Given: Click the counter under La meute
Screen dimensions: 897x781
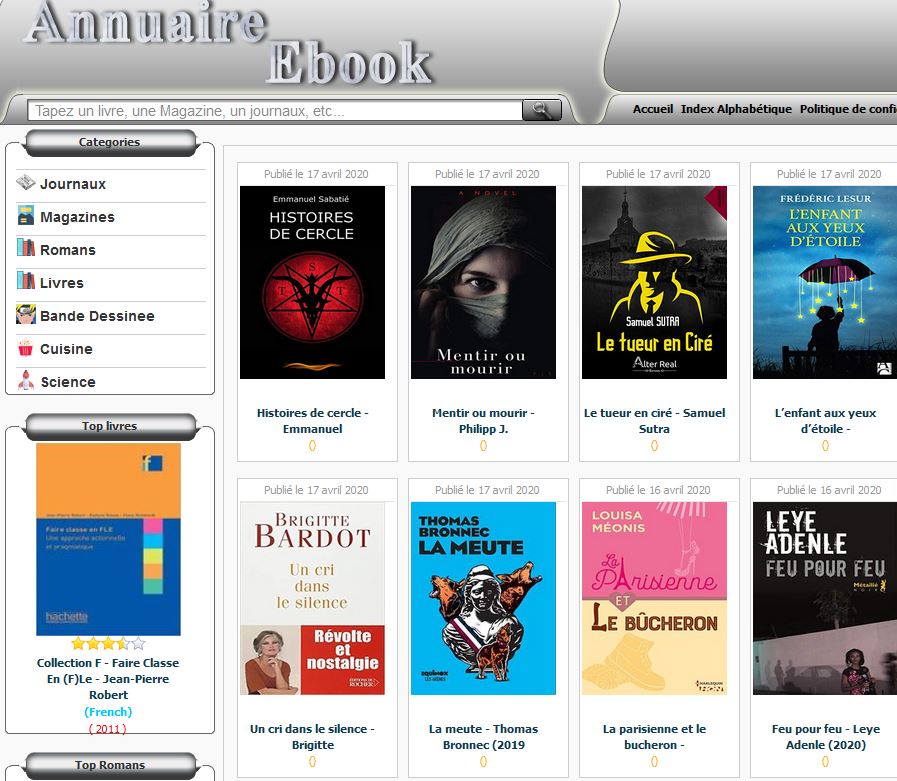Looking at the screenshot, I should point(483,762).
